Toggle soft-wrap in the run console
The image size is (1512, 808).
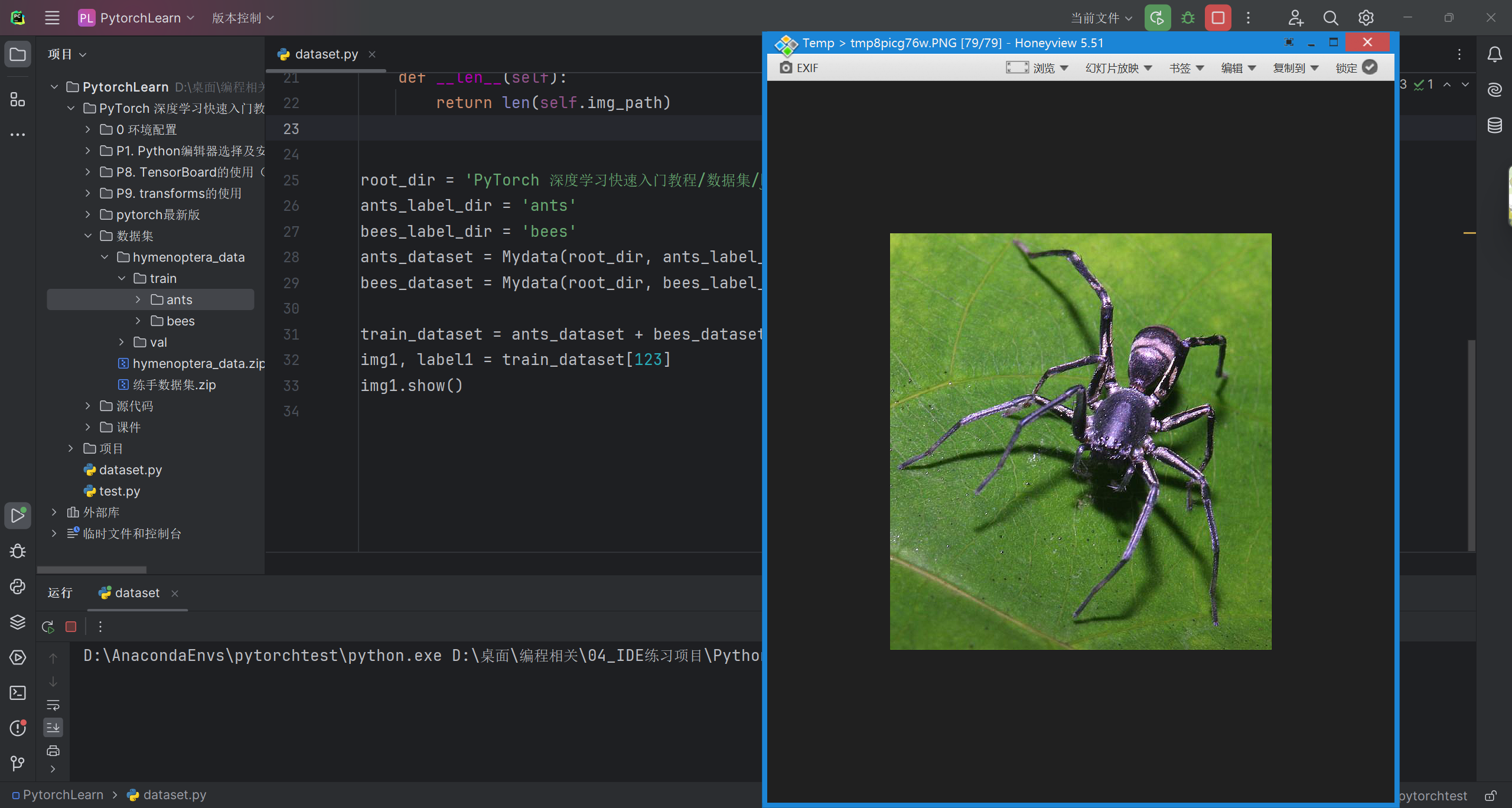point(53,705)
